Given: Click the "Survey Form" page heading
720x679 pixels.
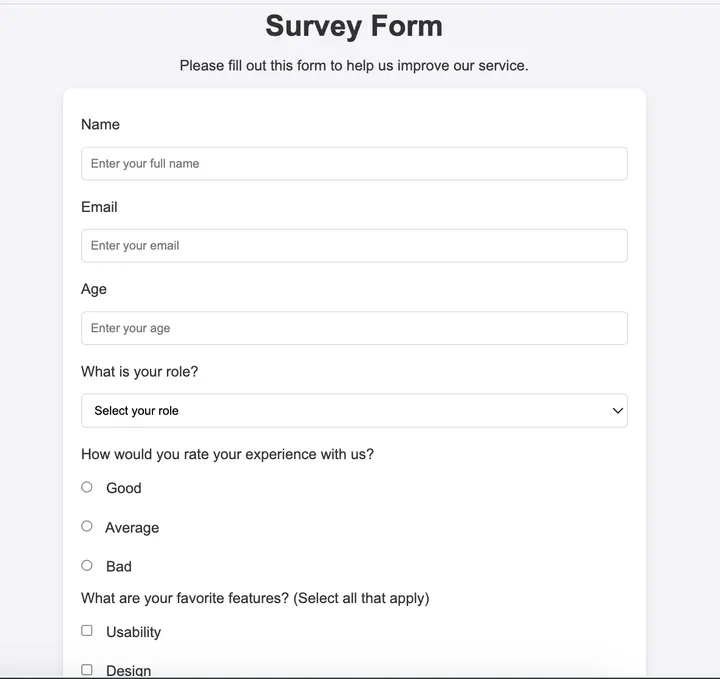Looking at the screenshot, I should click(x=354, y=26).
